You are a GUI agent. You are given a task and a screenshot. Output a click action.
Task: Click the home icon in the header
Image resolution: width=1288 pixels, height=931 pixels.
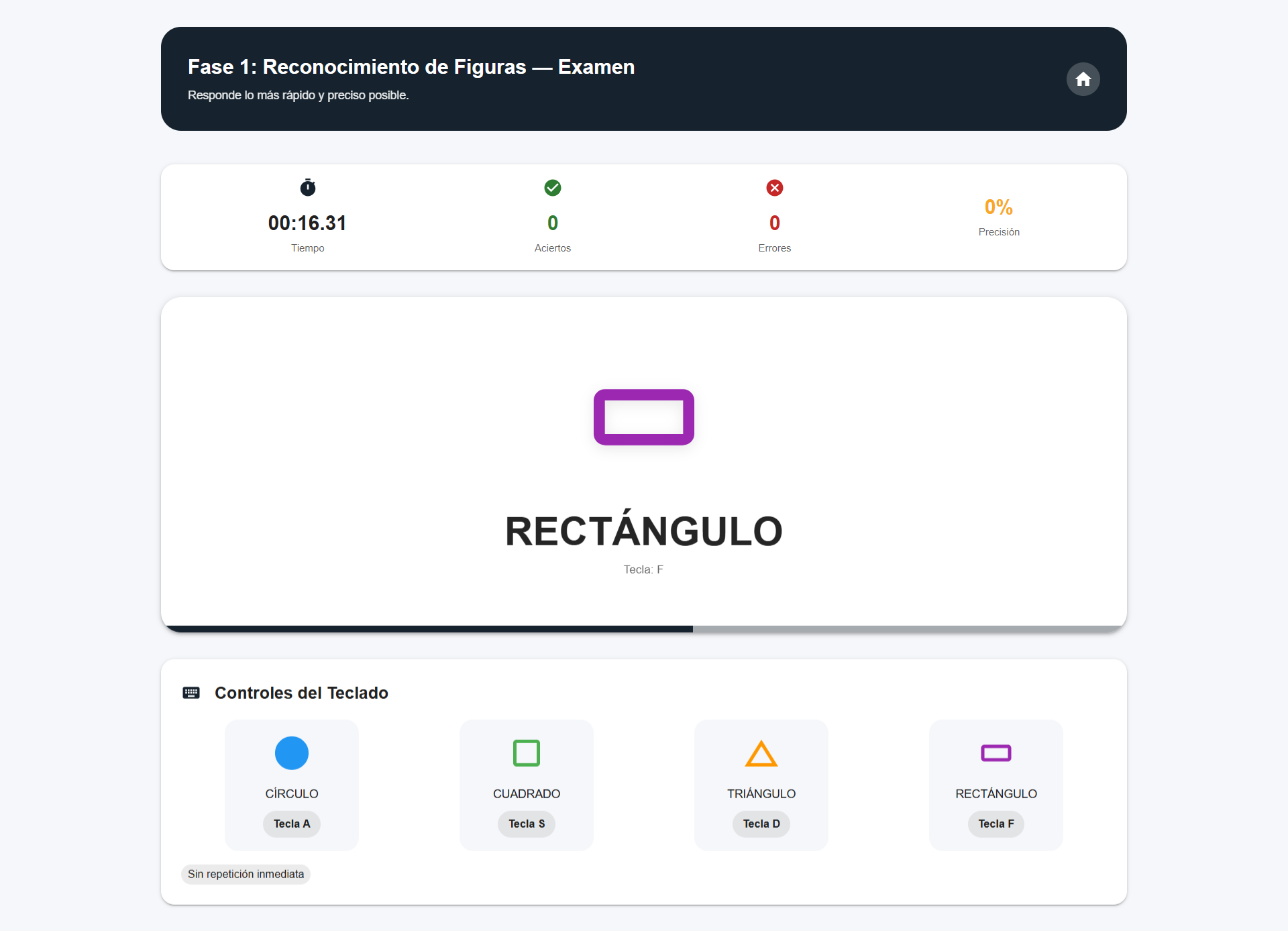pyautogui.click(x=1083, y=79)
